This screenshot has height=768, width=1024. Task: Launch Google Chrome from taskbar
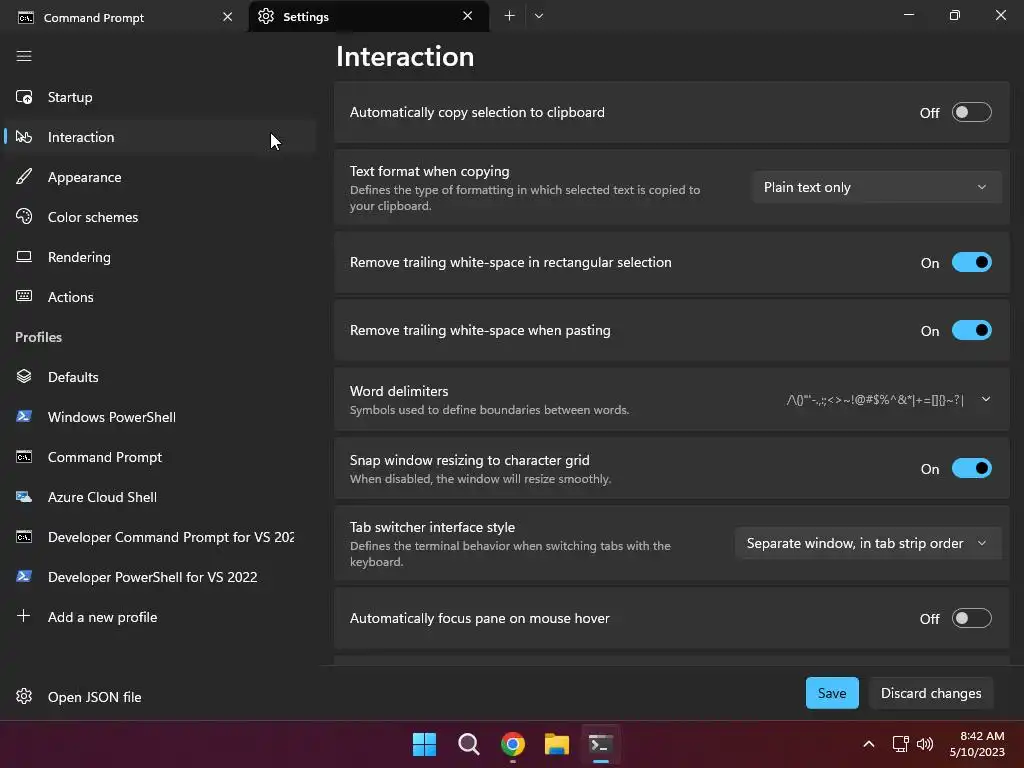click(x=513, y=744)
